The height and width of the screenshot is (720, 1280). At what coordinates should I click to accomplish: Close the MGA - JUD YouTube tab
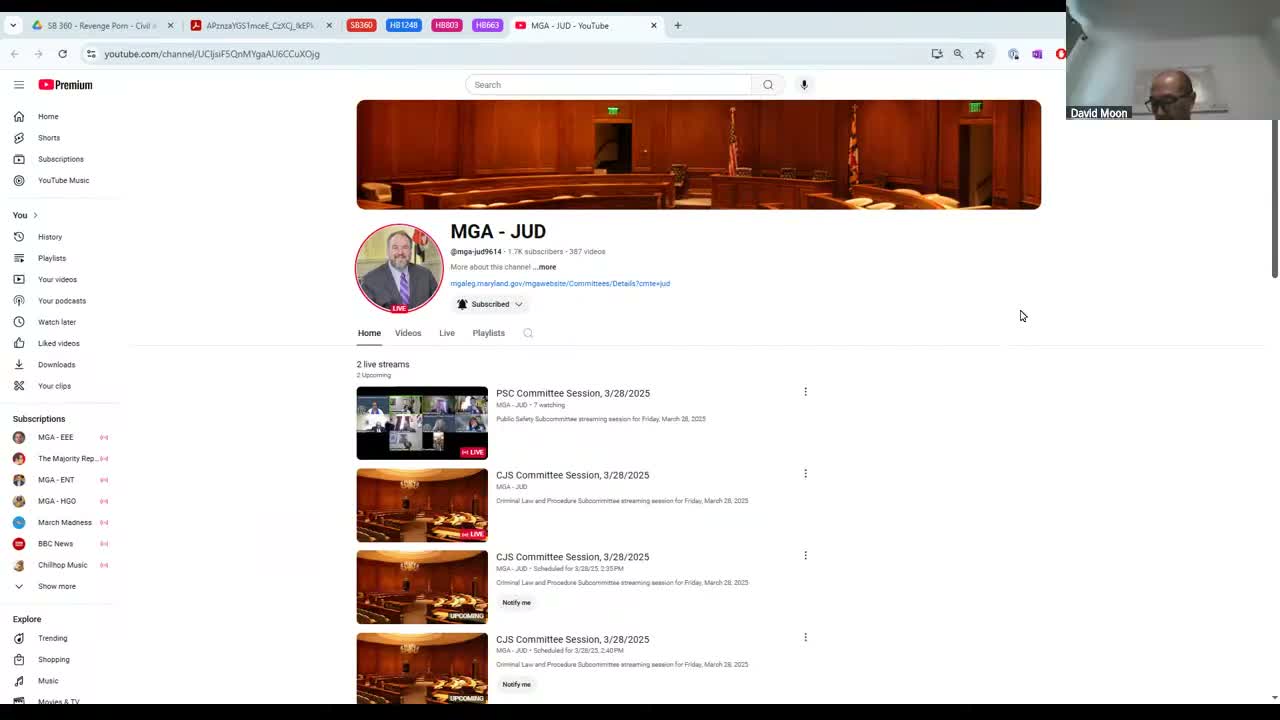(654, 26)
